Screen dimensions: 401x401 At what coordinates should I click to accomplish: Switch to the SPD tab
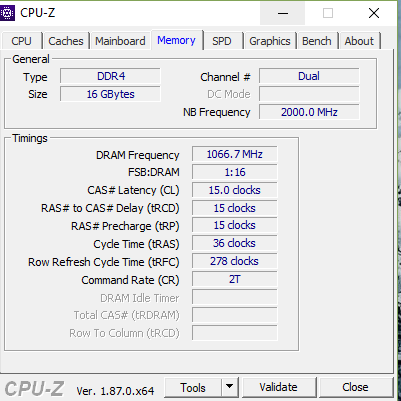(x=222, y=41)
